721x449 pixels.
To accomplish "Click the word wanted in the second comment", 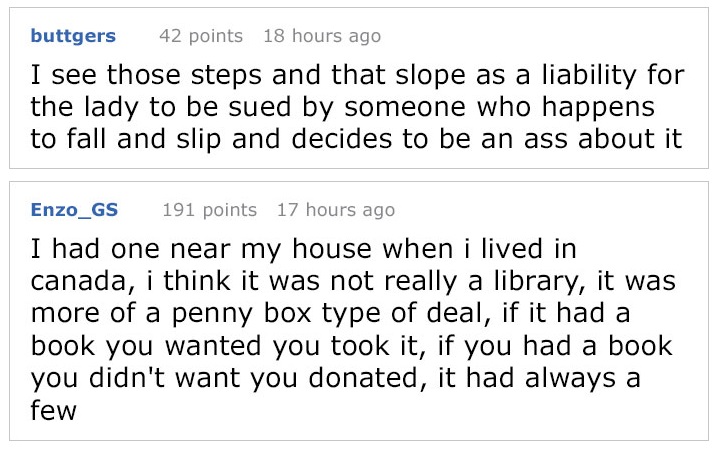I will 213,347.
